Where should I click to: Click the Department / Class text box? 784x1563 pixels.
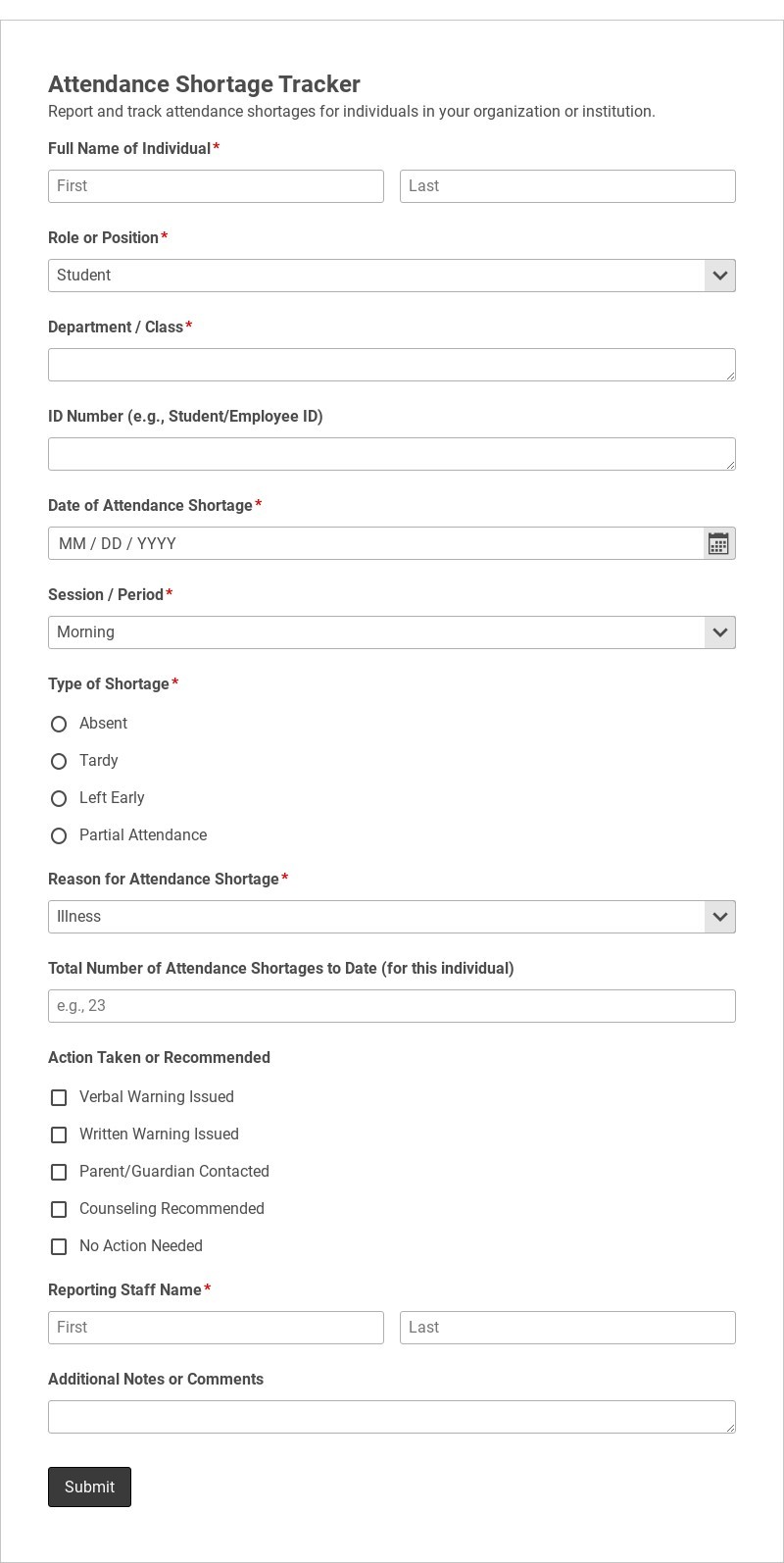[x=392, y=365]
